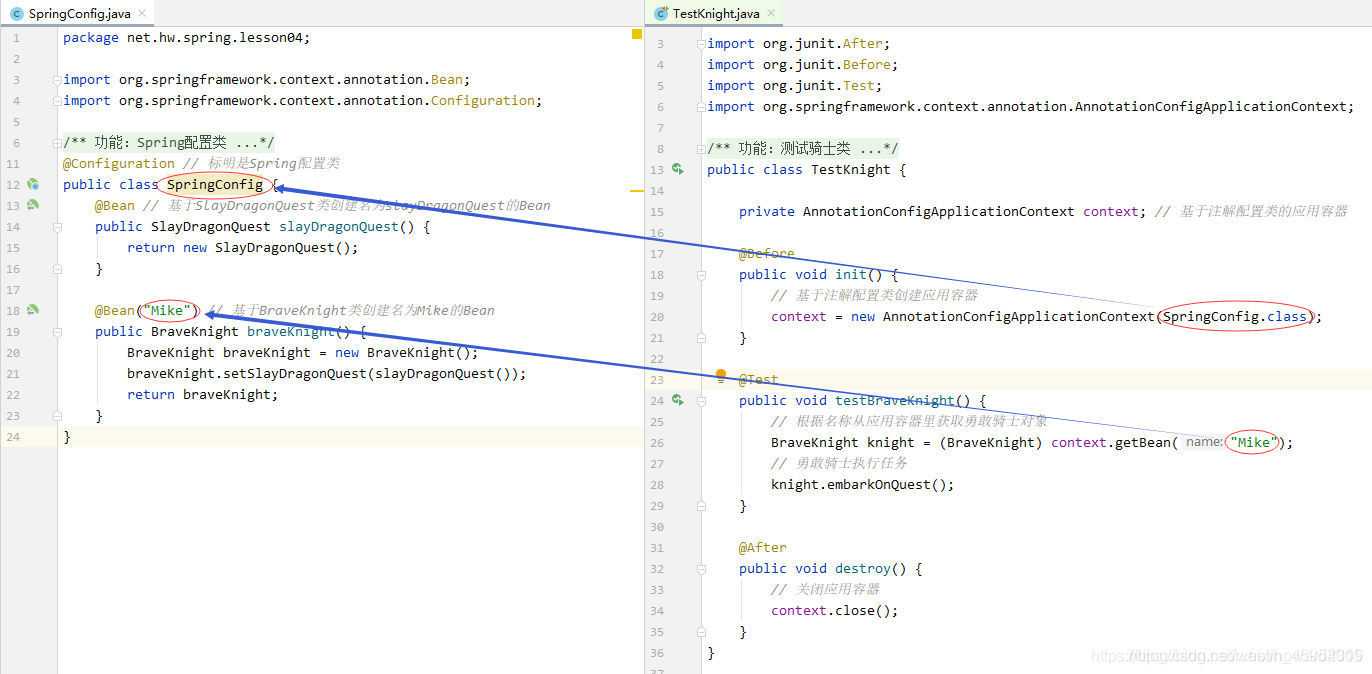The image size is (1372, 674).
Task: Click the @After annotation
Action: 763,547
